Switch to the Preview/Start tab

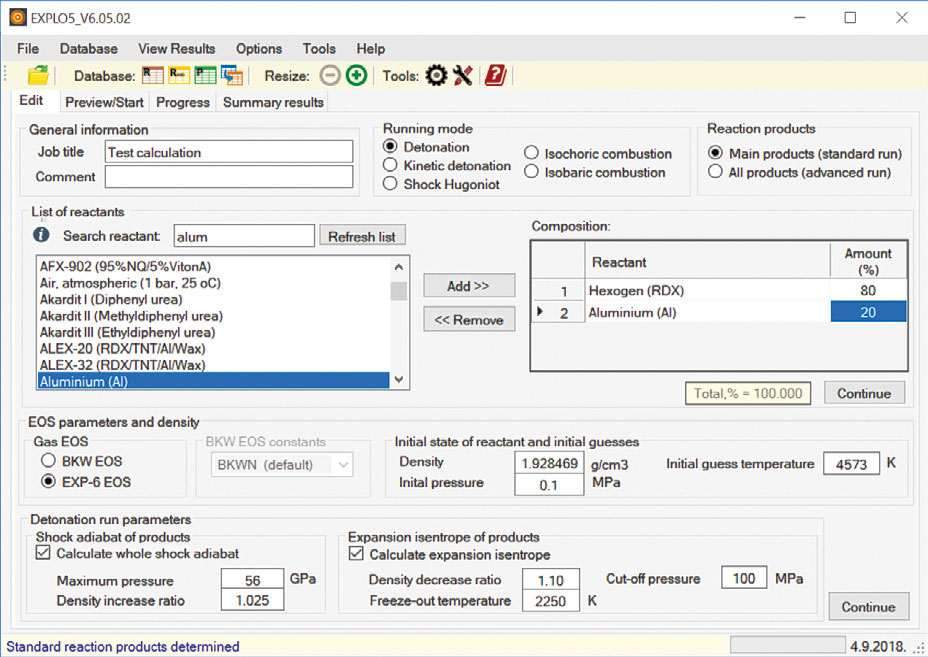click(x=104, y=102)
